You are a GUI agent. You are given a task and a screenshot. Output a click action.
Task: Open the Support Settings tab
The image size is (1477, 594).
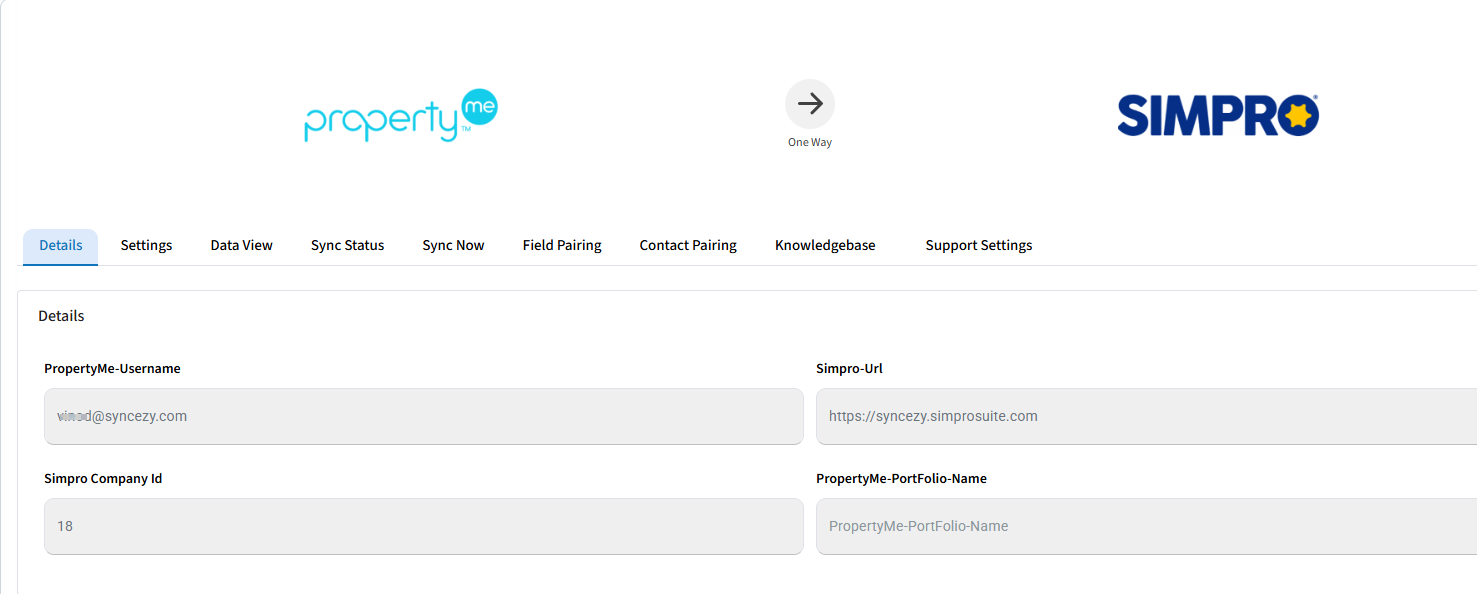(x=978, y=246)
